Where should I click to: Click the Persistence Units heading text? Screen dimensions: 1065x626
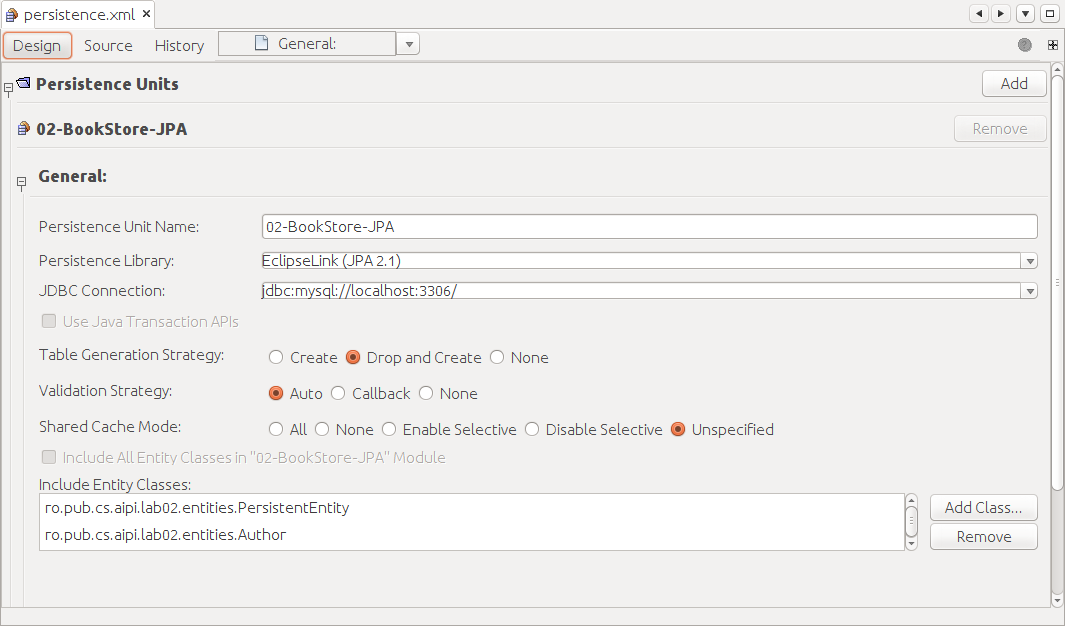(107, 84)
